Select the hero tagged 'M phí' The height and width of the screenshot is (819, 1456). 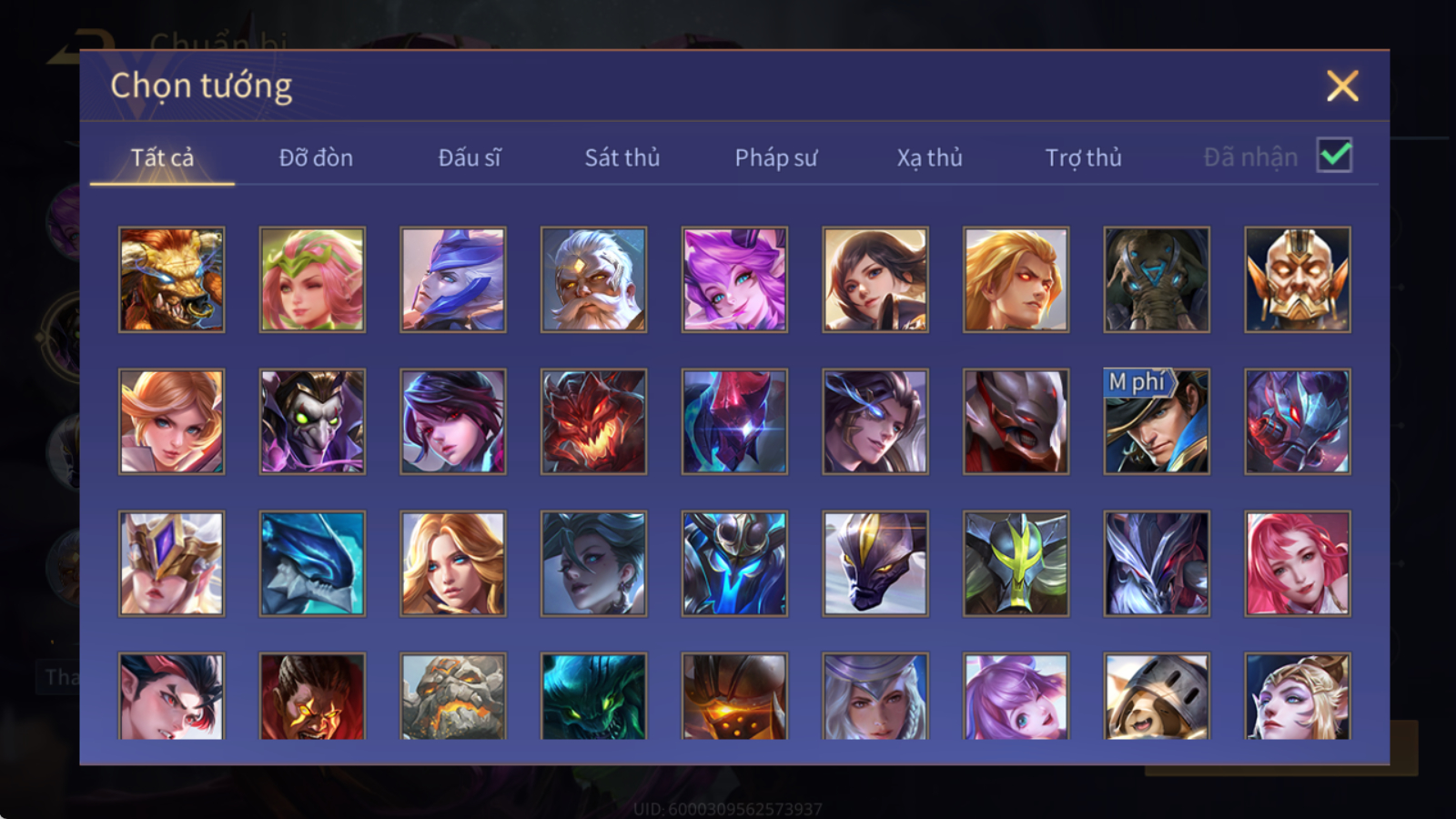(x=1157, y=421)
